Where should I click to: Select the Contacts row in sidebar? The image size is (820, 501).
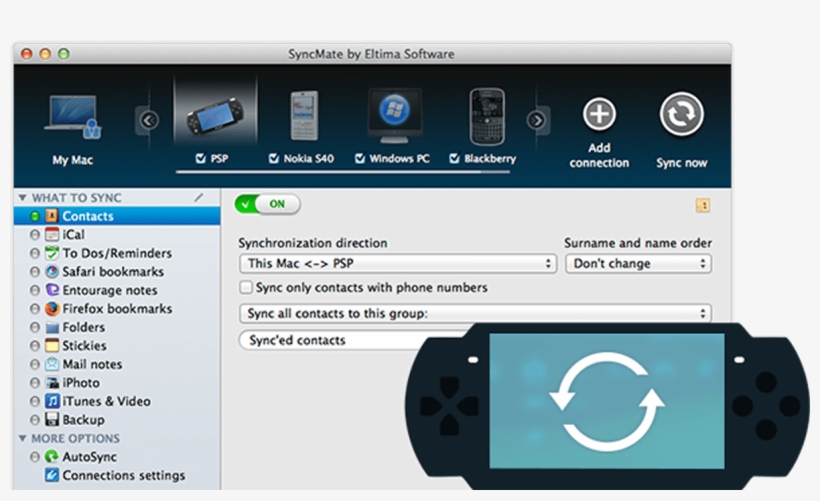click(117, 216)
